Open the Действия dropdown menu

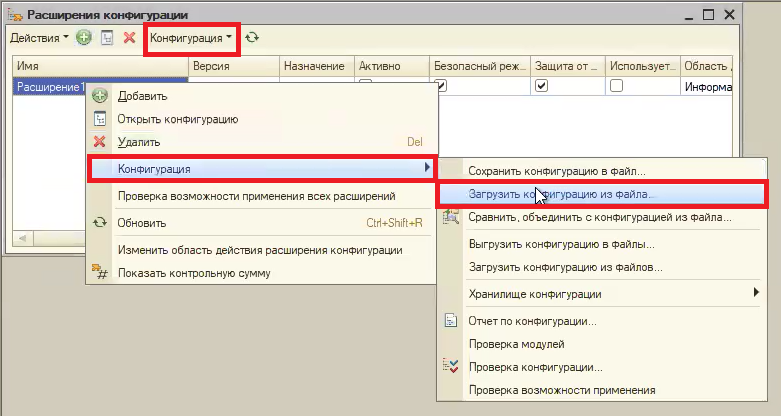(x=39, y=38)
